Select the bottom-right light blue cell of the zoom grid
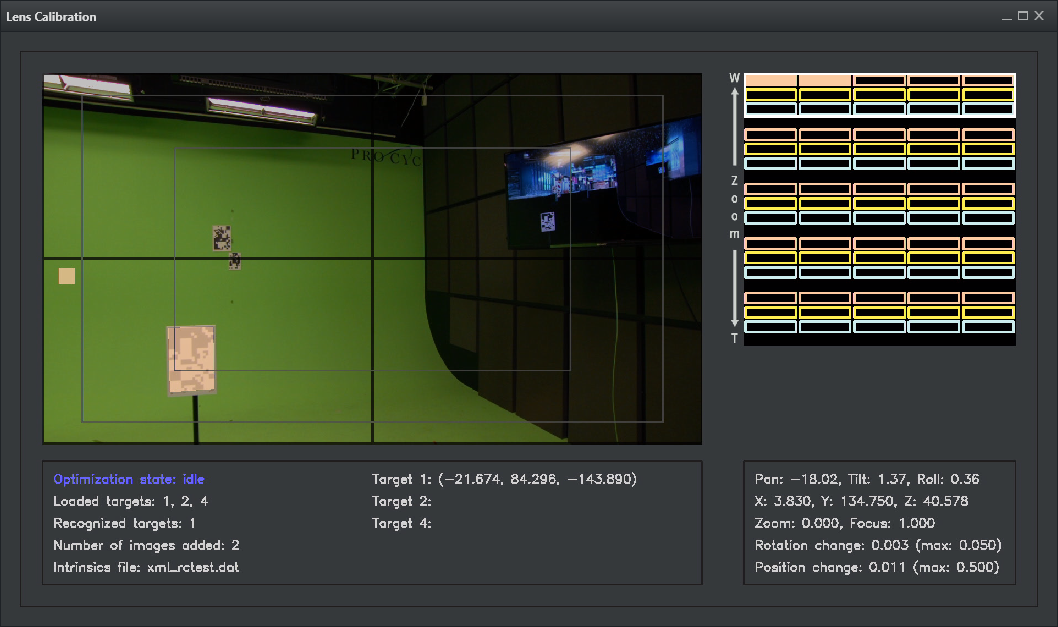The width and height of the screenshot is (1058, 627). click(x=987, y=327)
